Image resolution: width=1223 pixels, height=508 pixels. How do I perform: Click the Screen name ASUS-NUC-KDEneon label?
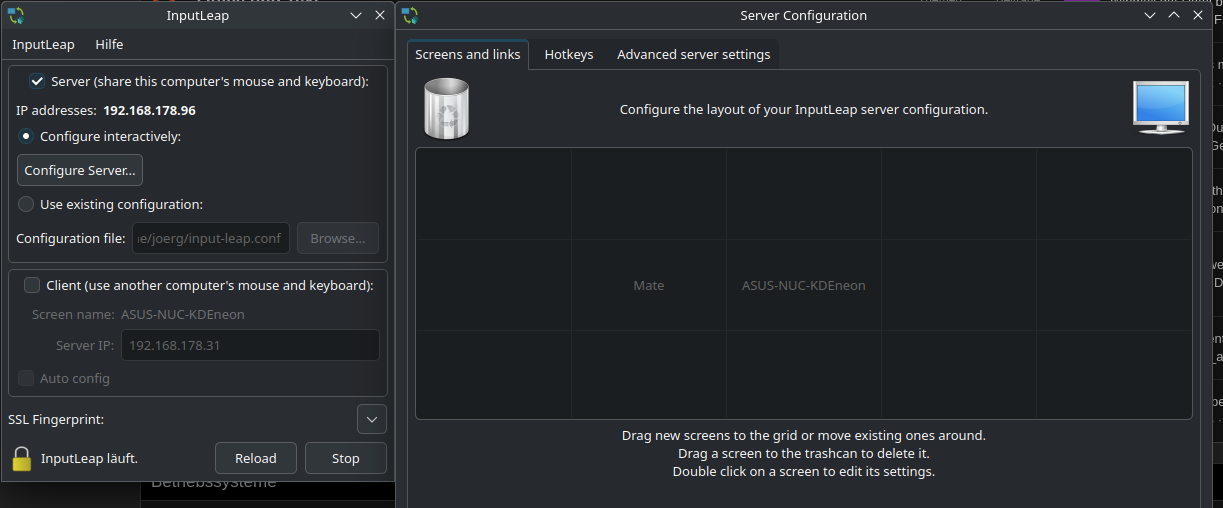(x=183, y=314)
